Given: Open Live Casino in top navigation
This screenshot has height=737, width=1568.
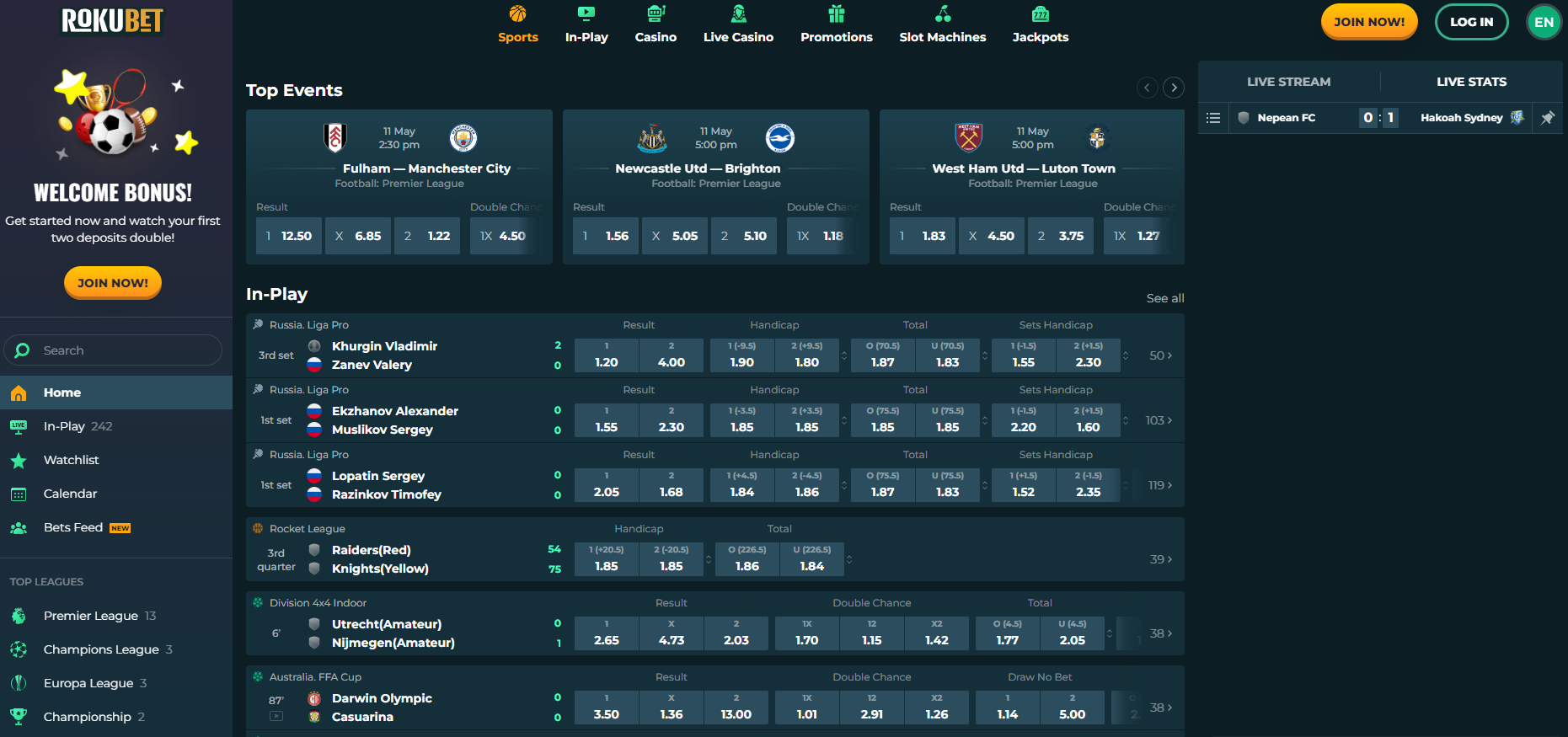Looking at the screenshot, I should [x=738, y=24].
